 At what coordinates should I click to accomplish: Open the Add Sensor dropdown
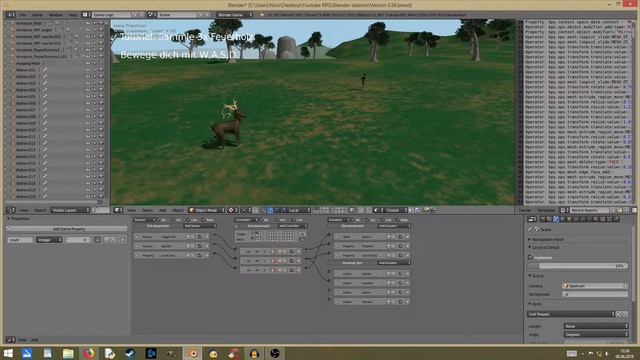[200, 226]
